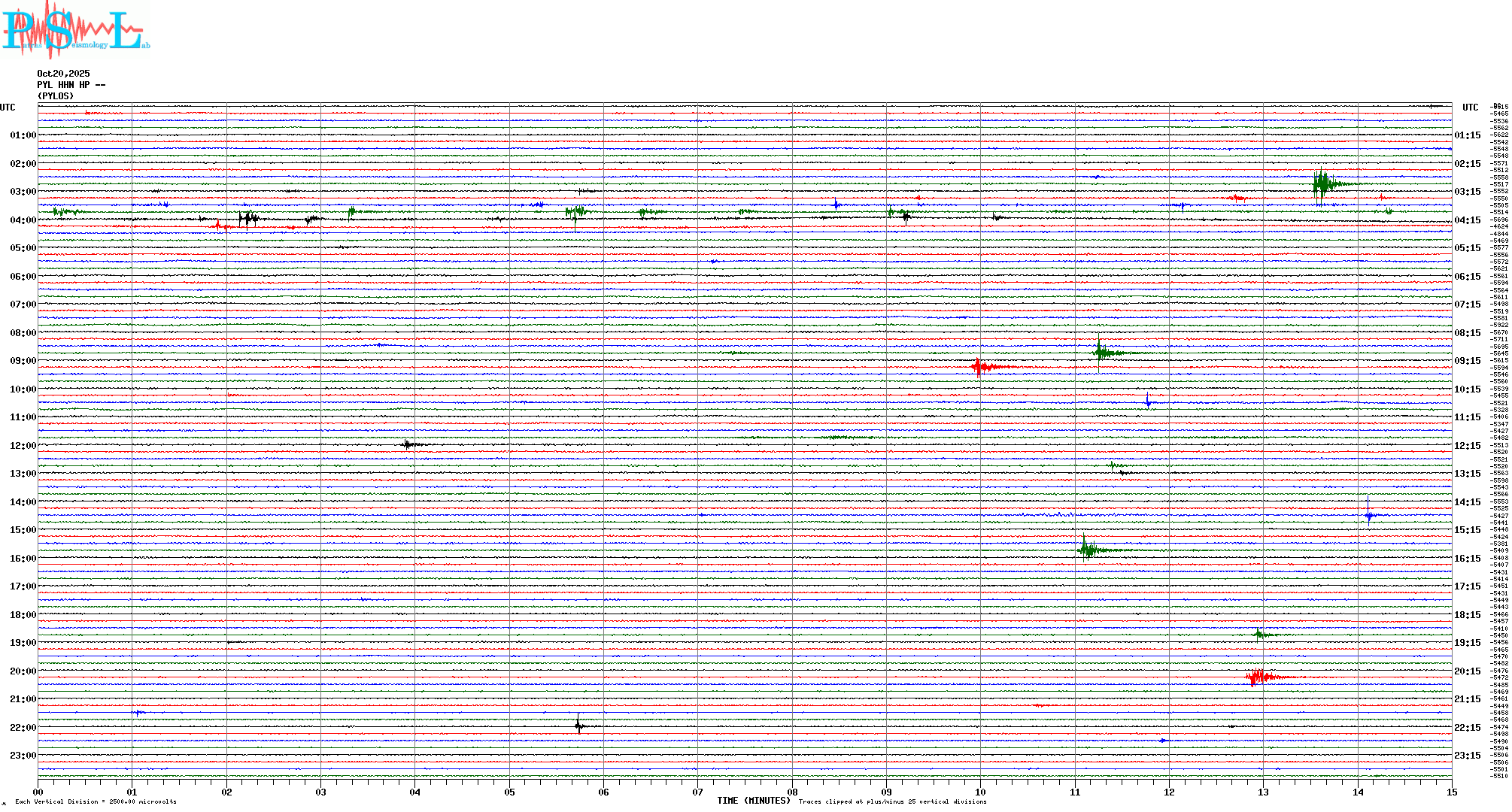The width and height of the screenshot is (1512, 812).
Task: Click the right UTC axis heading
Action: point(1470,108)
